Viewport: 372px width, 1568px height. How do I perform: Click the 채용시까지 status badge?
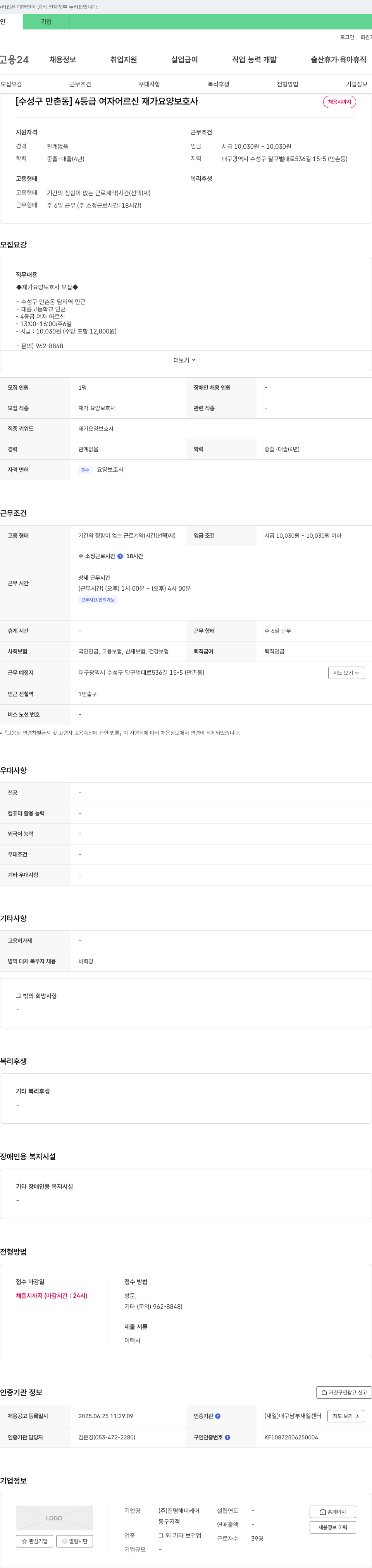pos(339,101)
